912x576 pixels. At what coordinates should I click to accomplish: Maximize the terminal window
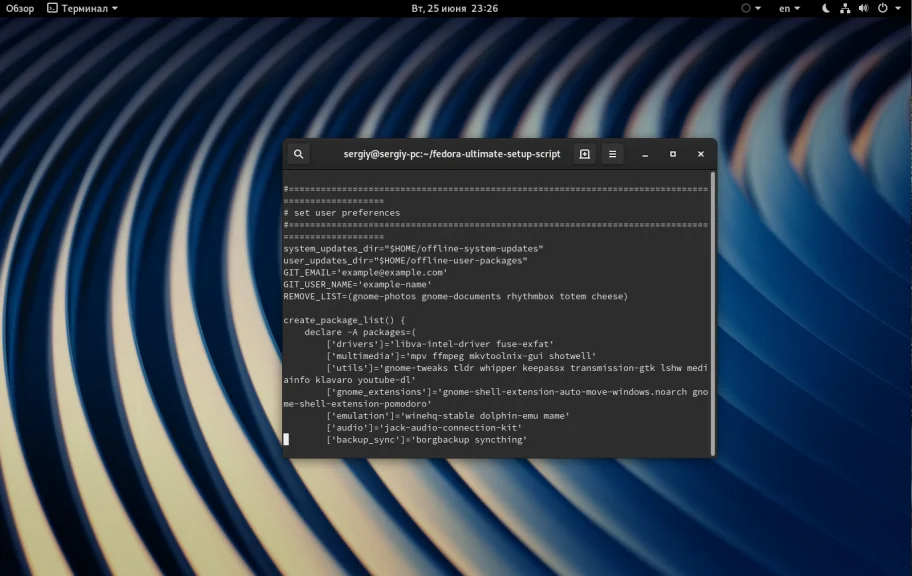click(673, 154)
